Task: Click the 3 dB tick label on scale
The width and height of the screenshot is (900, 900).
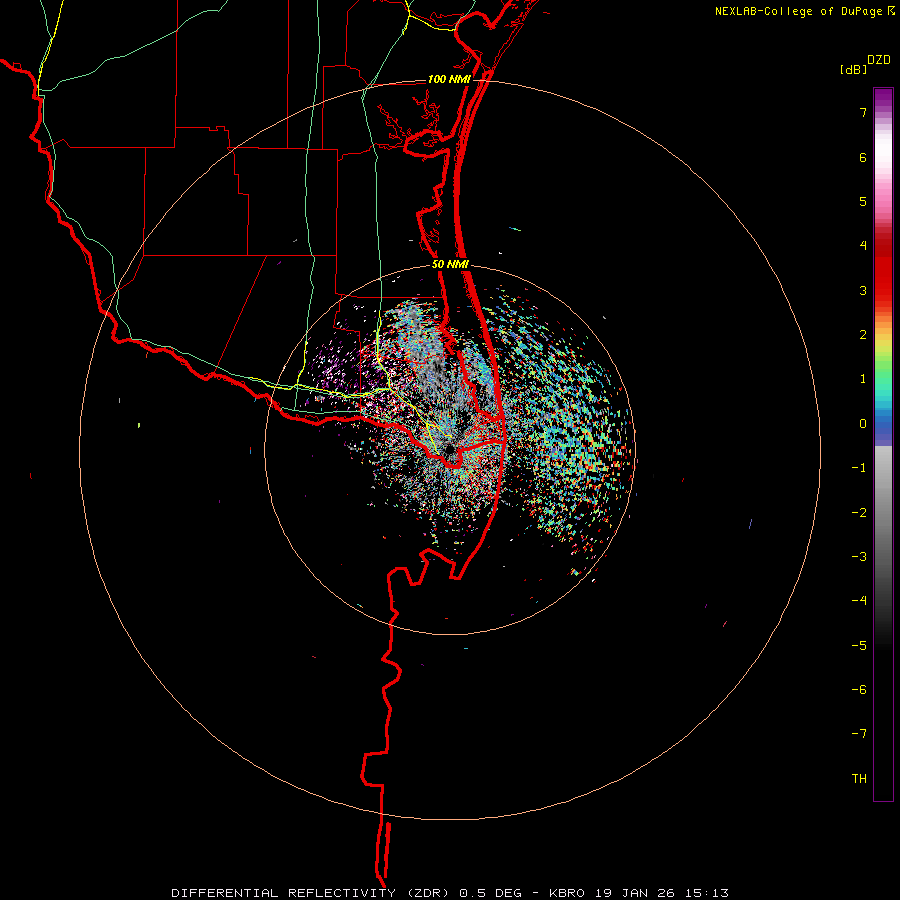Action: click(x=863, y=290)
